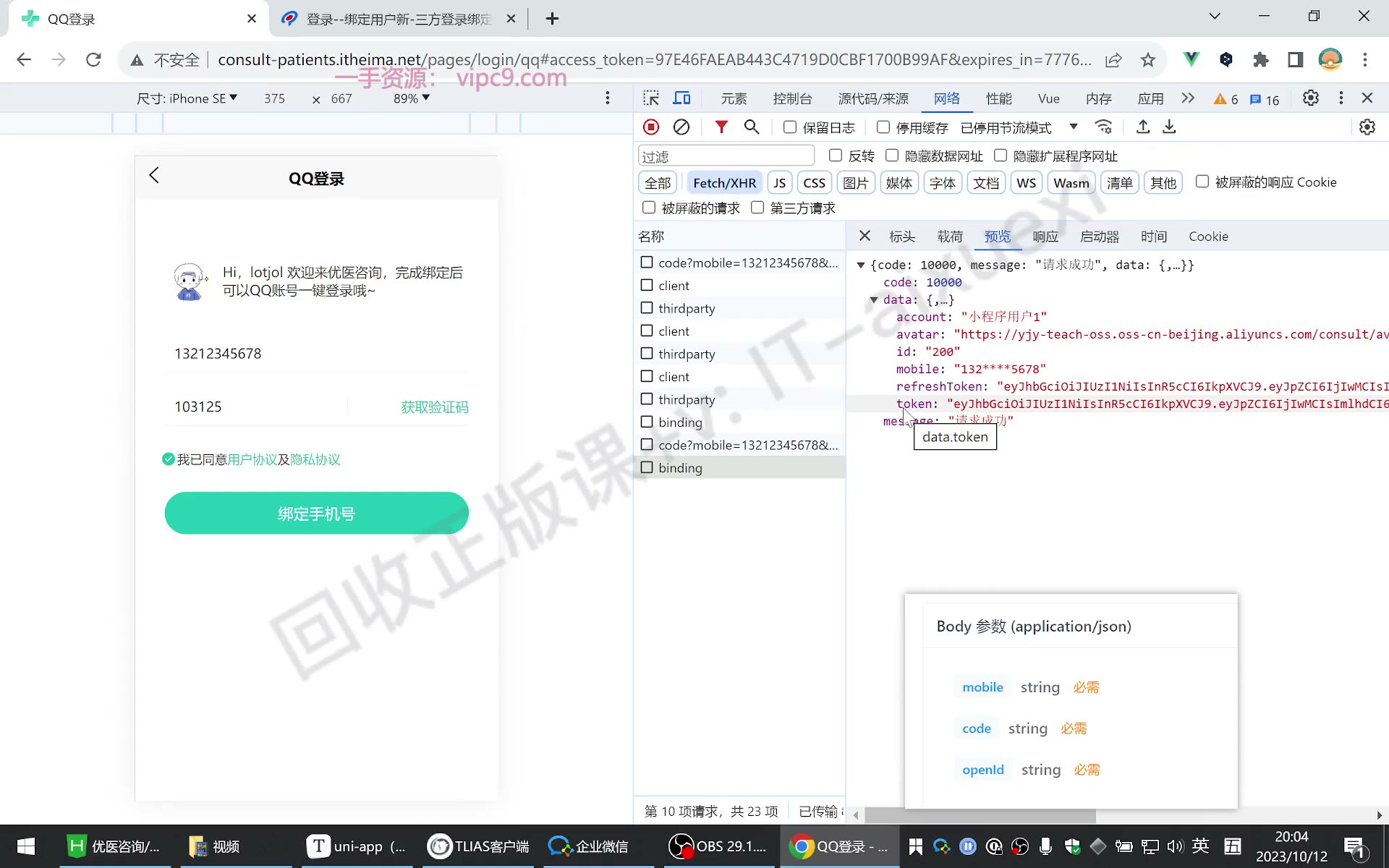Bookmark this page with star icon
This screenshot has height=868, width=1389.
pyautogui.click(x=1148, y=60)
